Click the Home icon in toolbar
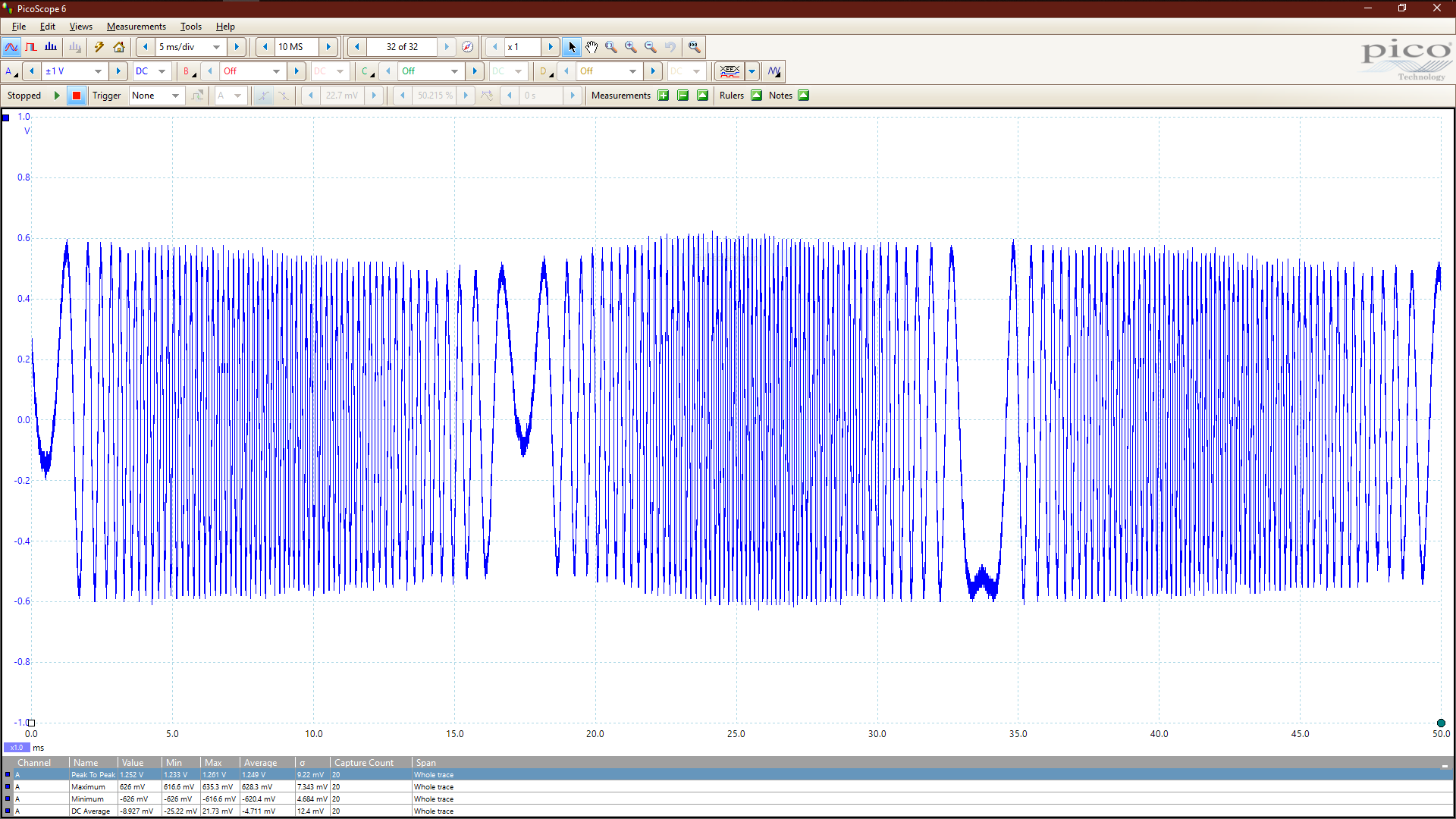 pyautogui.click(x=119, y=47)
